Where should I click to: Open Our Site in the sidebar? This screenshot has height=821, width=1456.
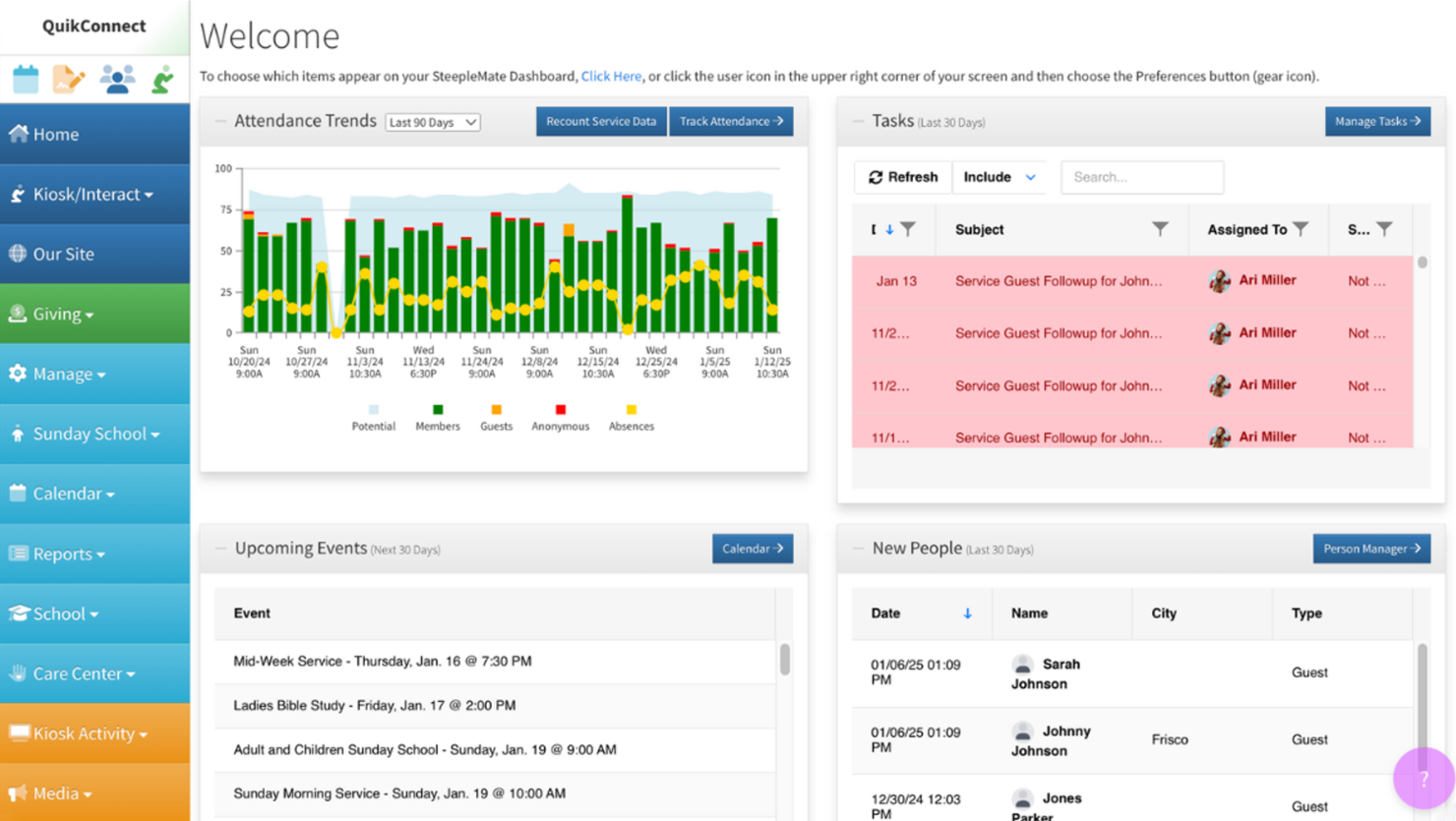pos(94,254)
